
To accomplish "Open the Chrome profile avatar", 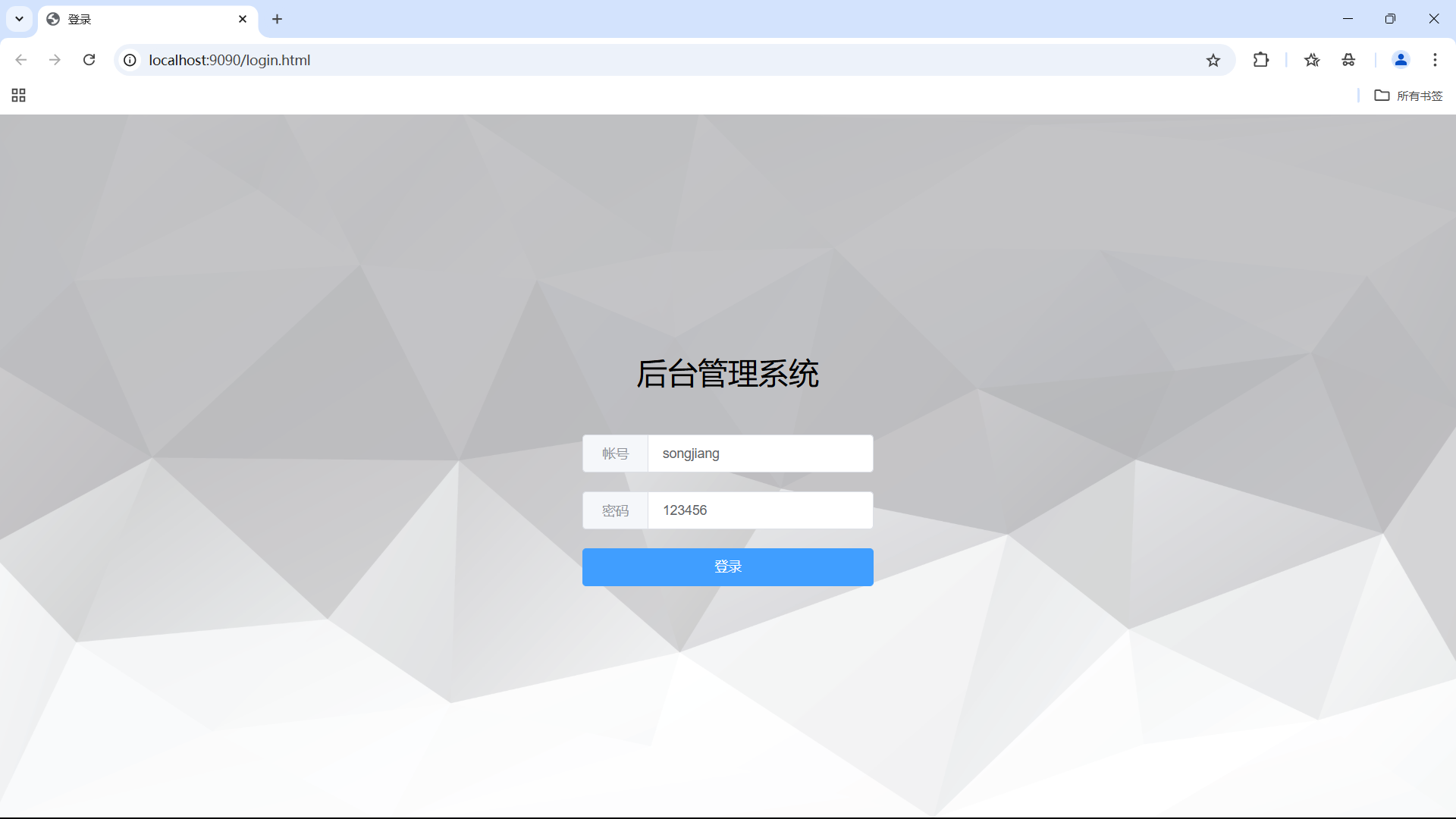I will pos(1400,60).
